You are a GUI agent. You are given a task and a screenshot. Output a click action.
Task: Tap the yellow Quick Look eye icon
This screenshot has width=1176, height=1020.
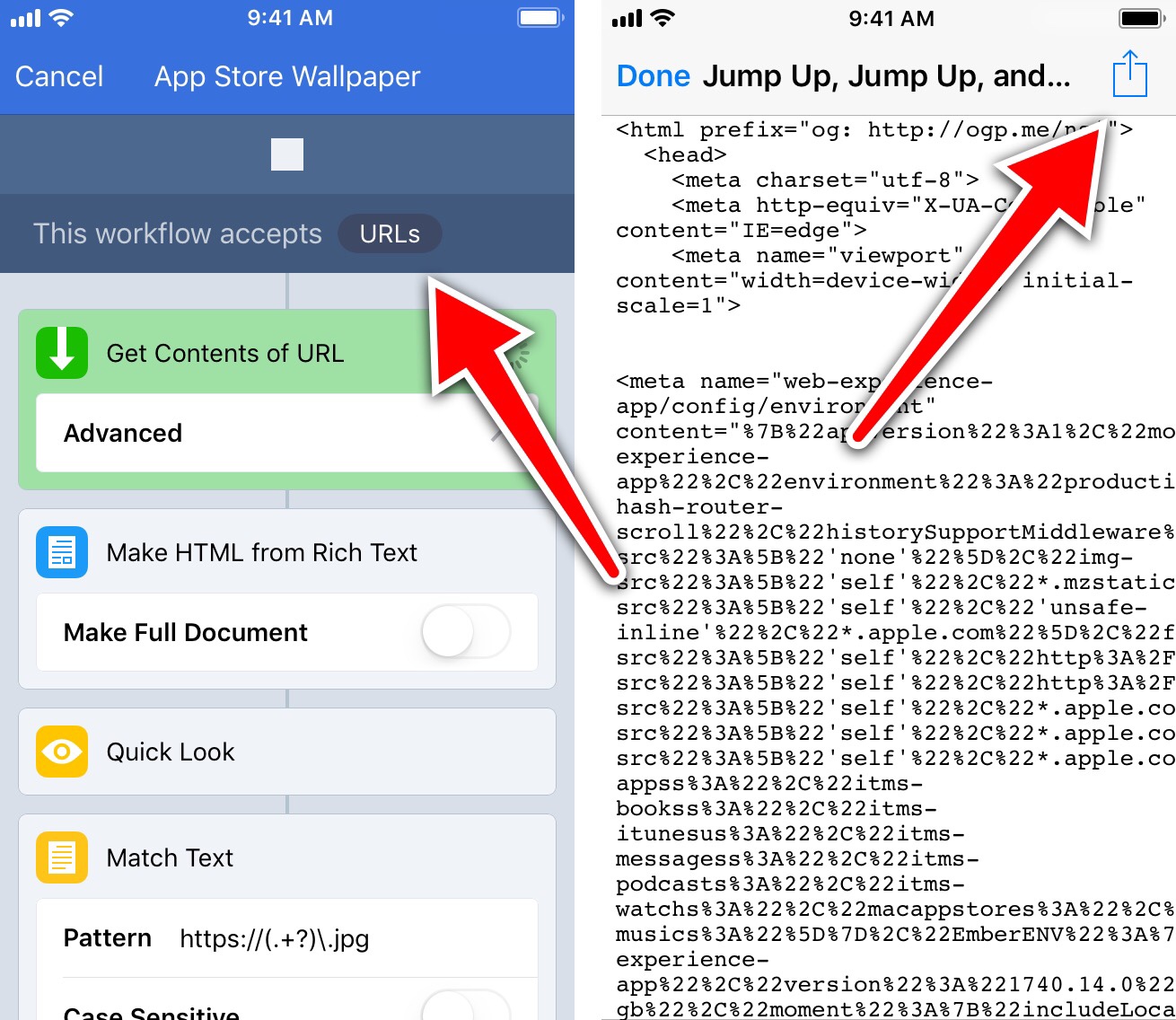[62, 752]
